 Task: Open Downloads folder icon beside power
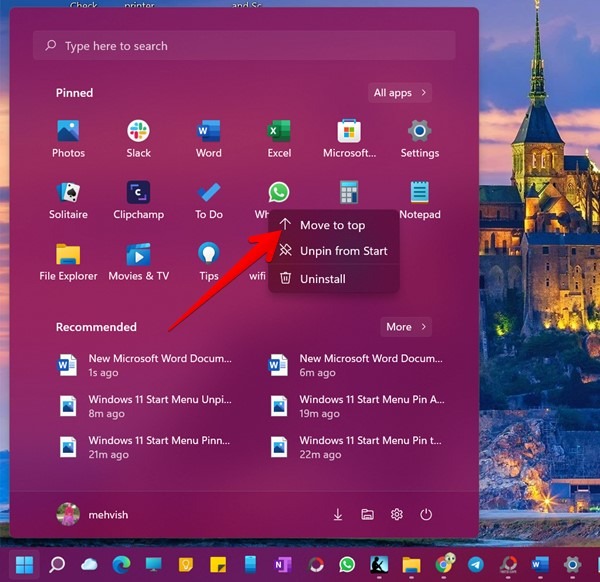click(338, 514)
